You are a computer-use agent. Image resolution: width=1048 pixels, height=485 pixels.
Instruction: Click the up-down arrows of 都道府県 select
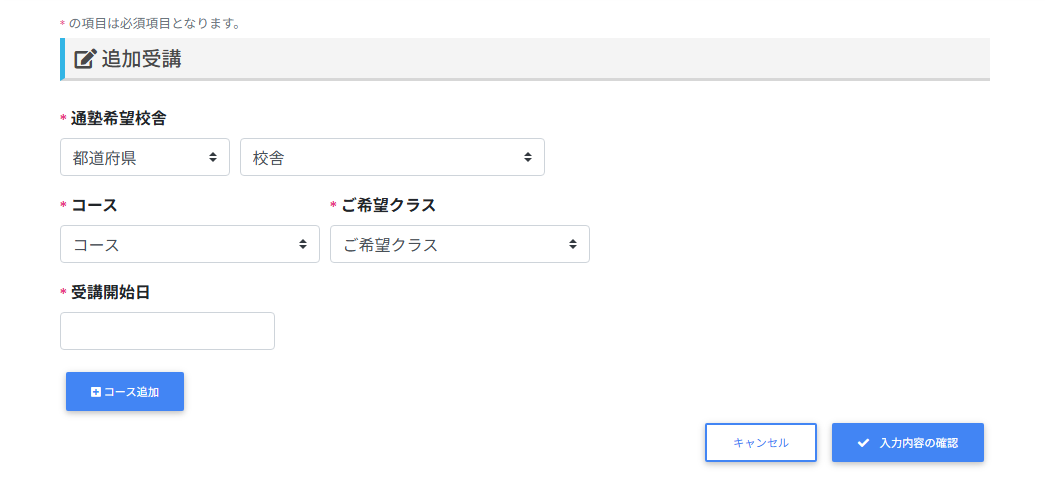pyautogui.click(x=213, y=157)
